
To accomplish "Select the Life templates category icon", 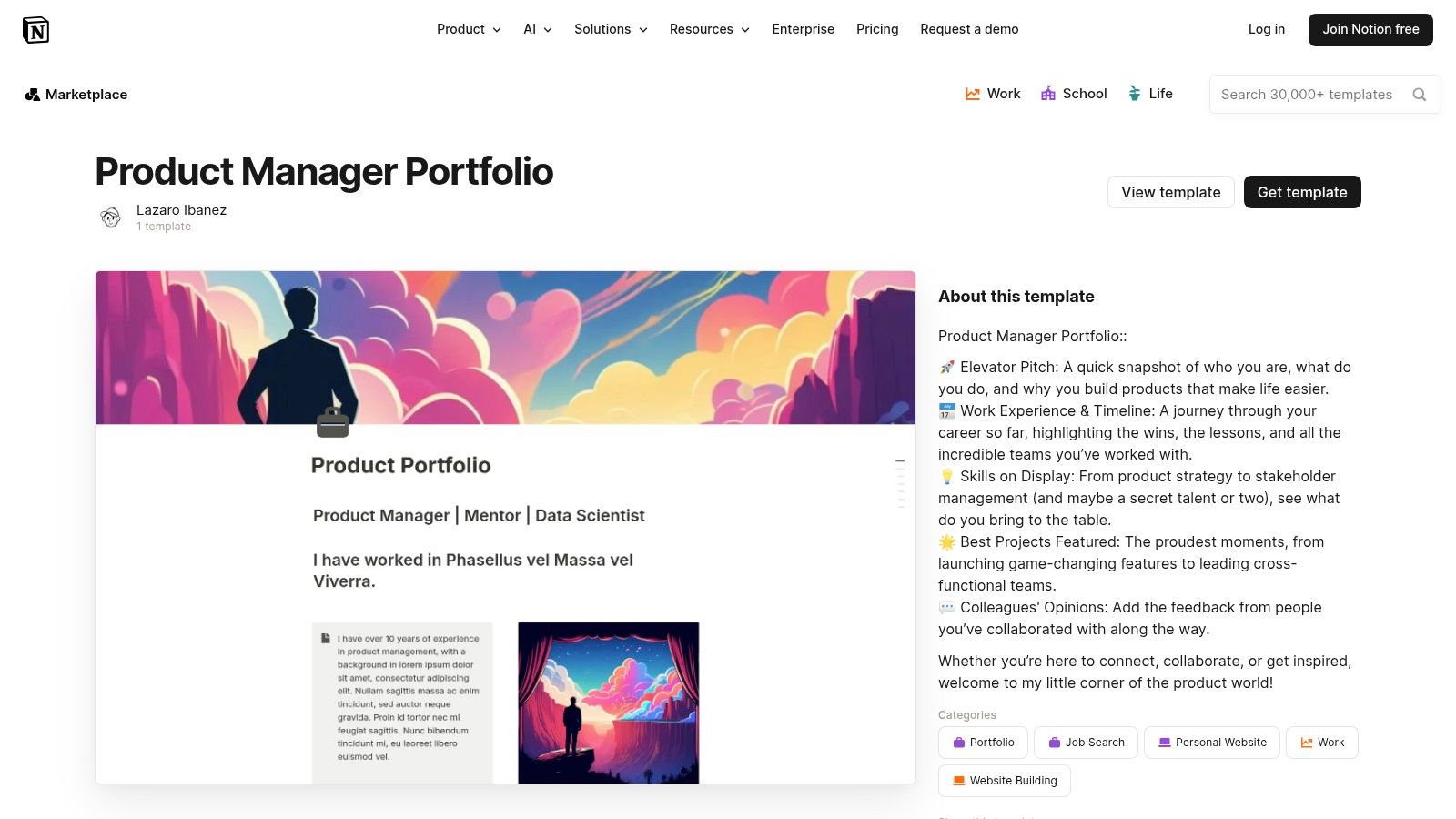I will [x=1134, y=94].
